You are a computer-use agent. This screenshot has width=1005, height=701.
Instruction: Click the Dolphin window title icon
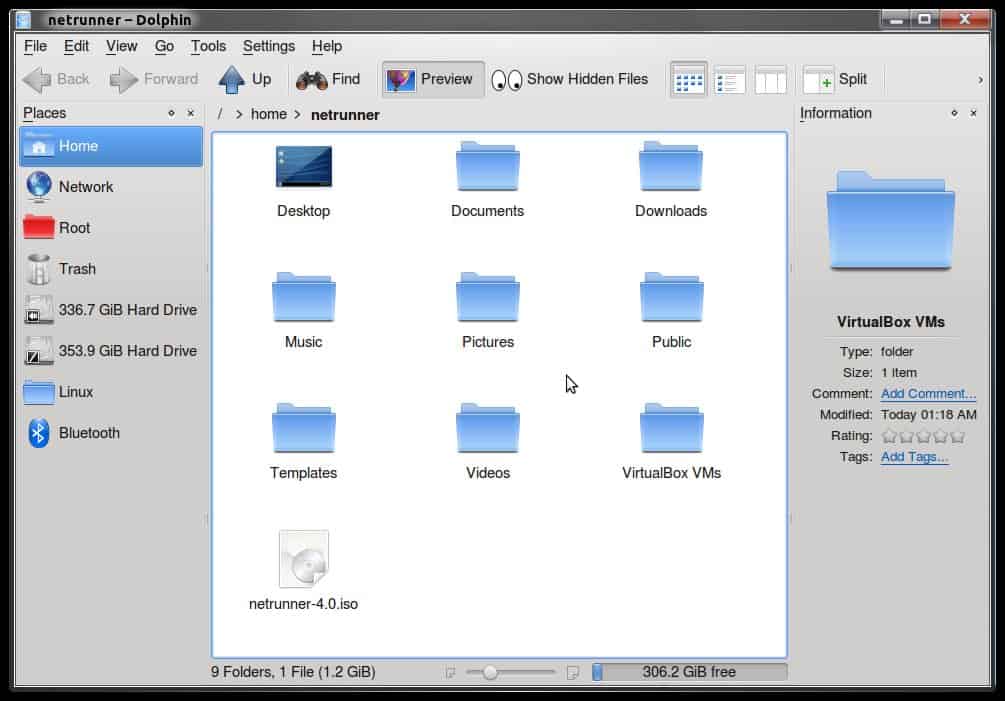pos(24,20)
